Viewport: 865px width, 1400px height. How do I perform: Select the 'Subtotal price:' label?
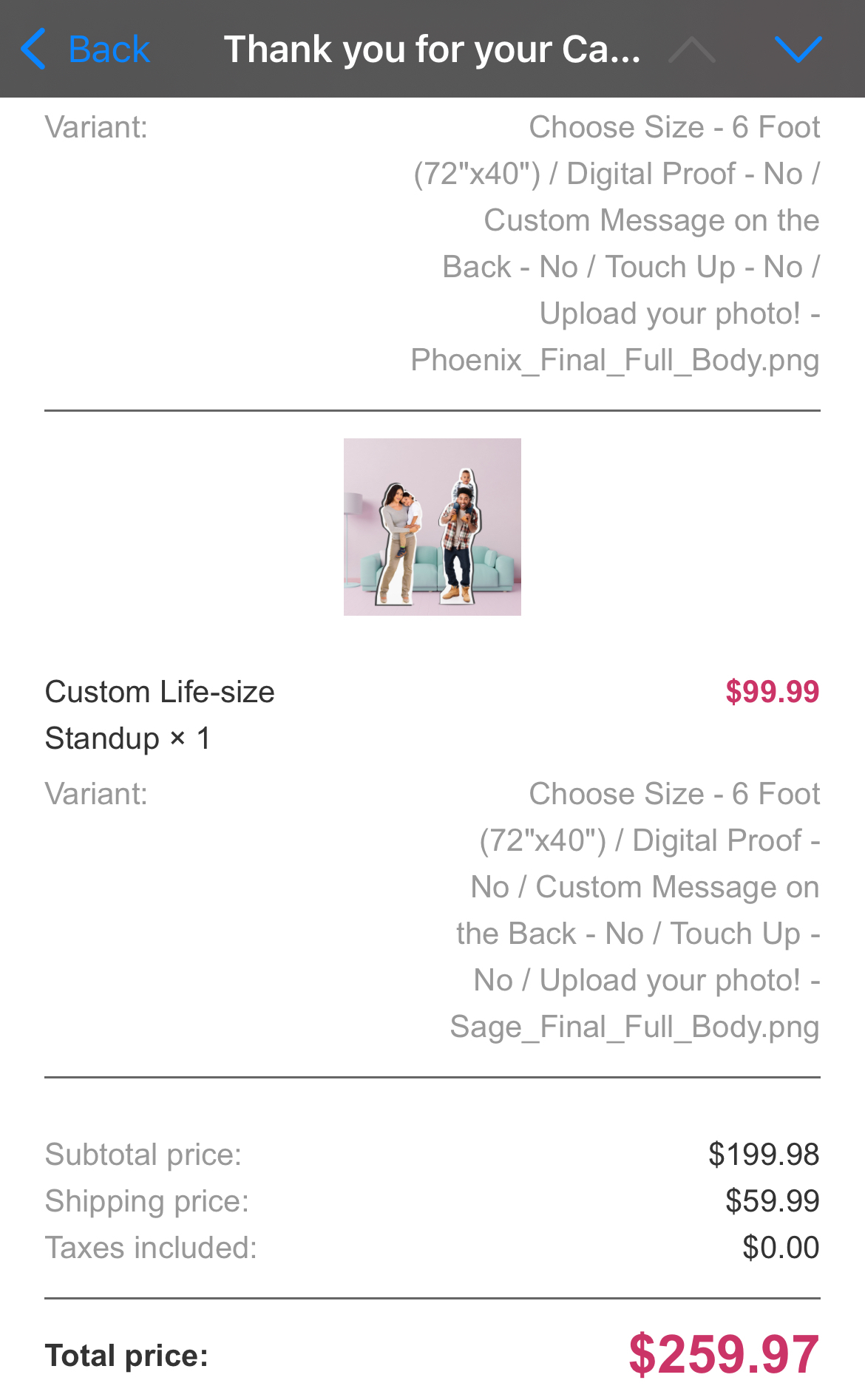pyautogui.click(x=143, y=1155)
